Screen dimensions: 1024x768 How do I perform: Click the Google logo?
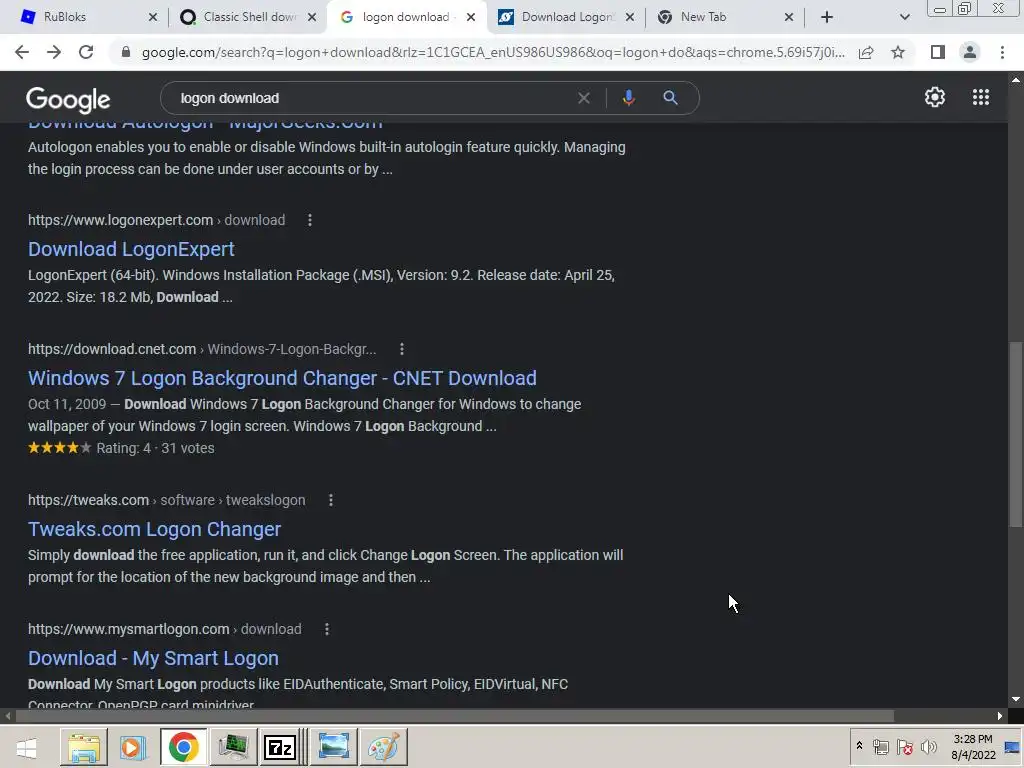[x=68, y=100]
